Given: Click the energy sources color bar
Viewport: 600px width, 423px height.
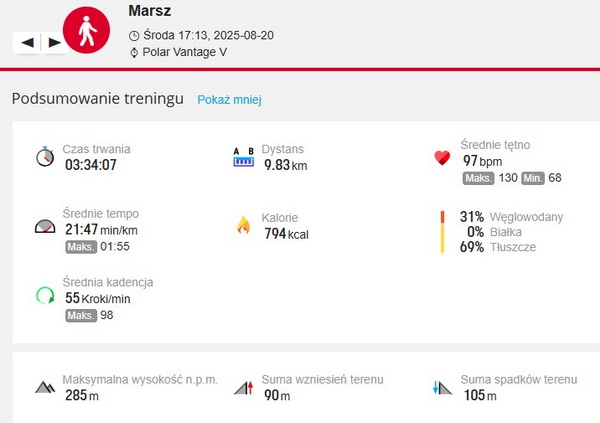Looking at the screenshot, I should click(441, 231).
